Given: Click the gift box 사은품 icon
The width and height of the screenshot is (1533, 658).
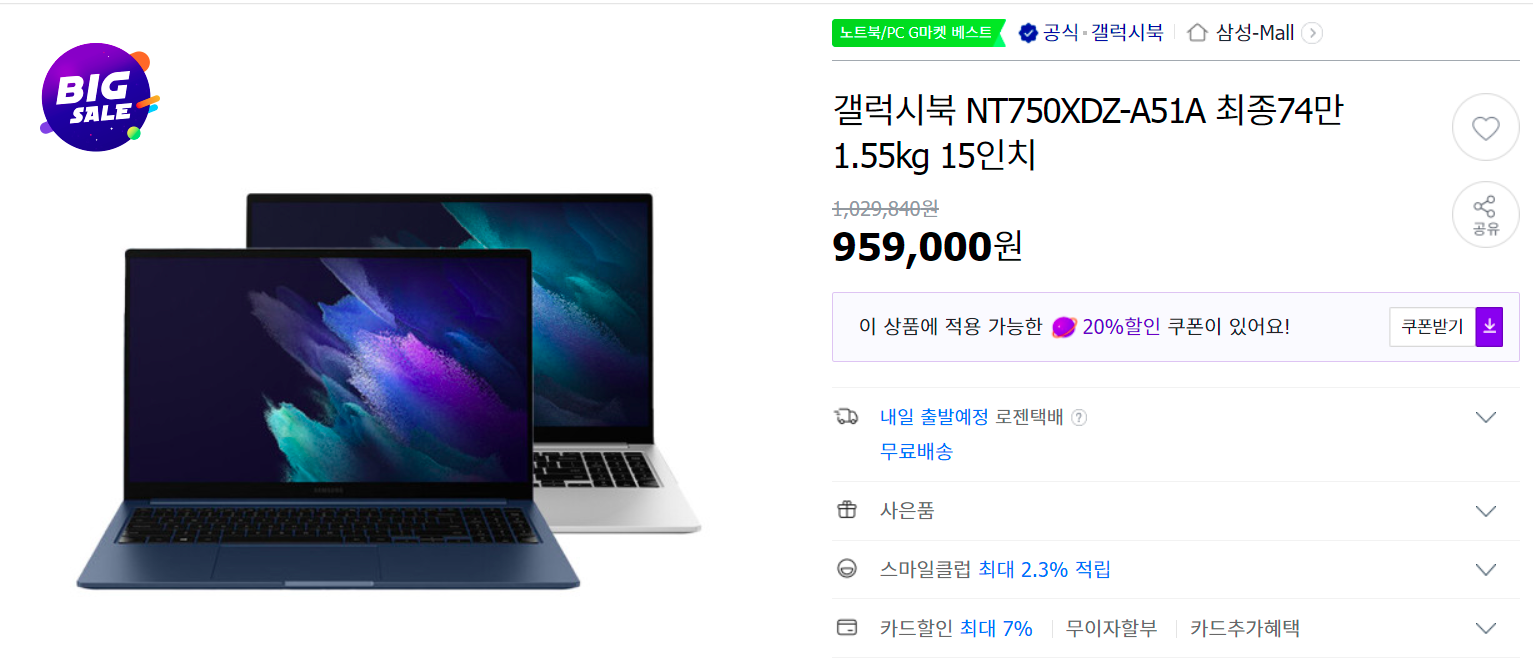Looking at the screenshot, I should 846,511.
